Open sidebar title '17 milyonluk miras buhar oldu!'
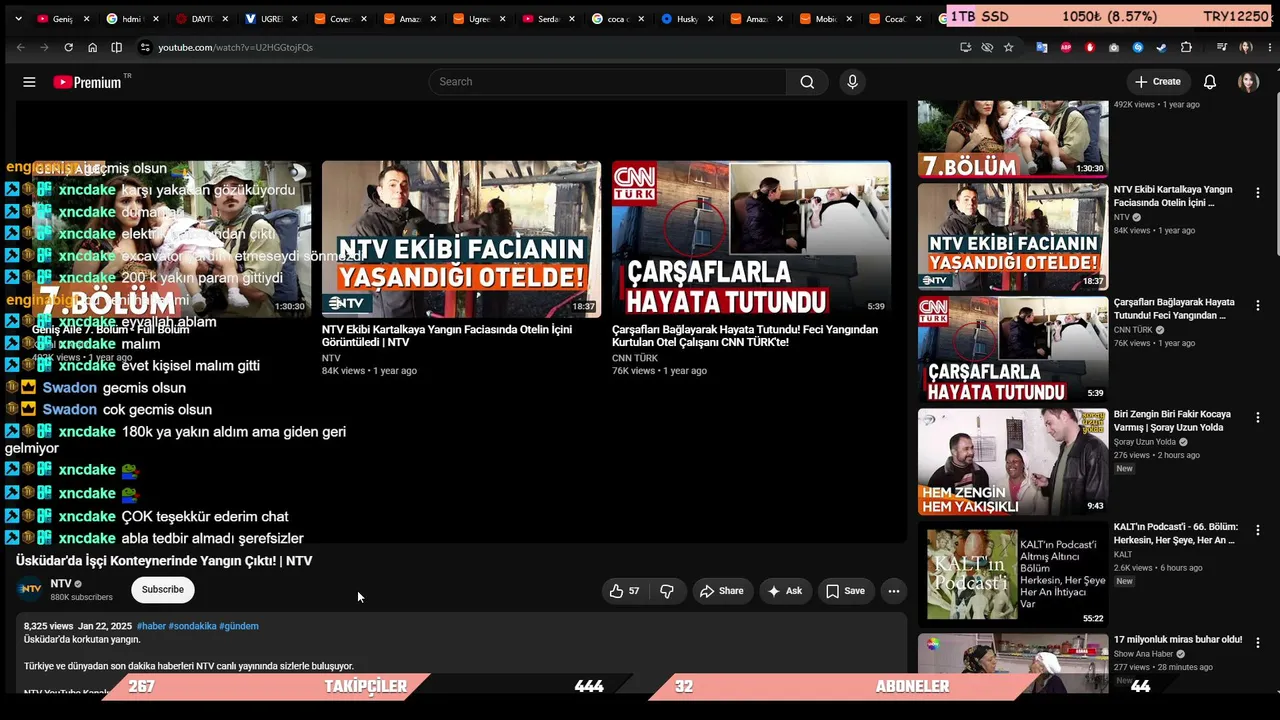1280x720 pixels. [1178, 640]
